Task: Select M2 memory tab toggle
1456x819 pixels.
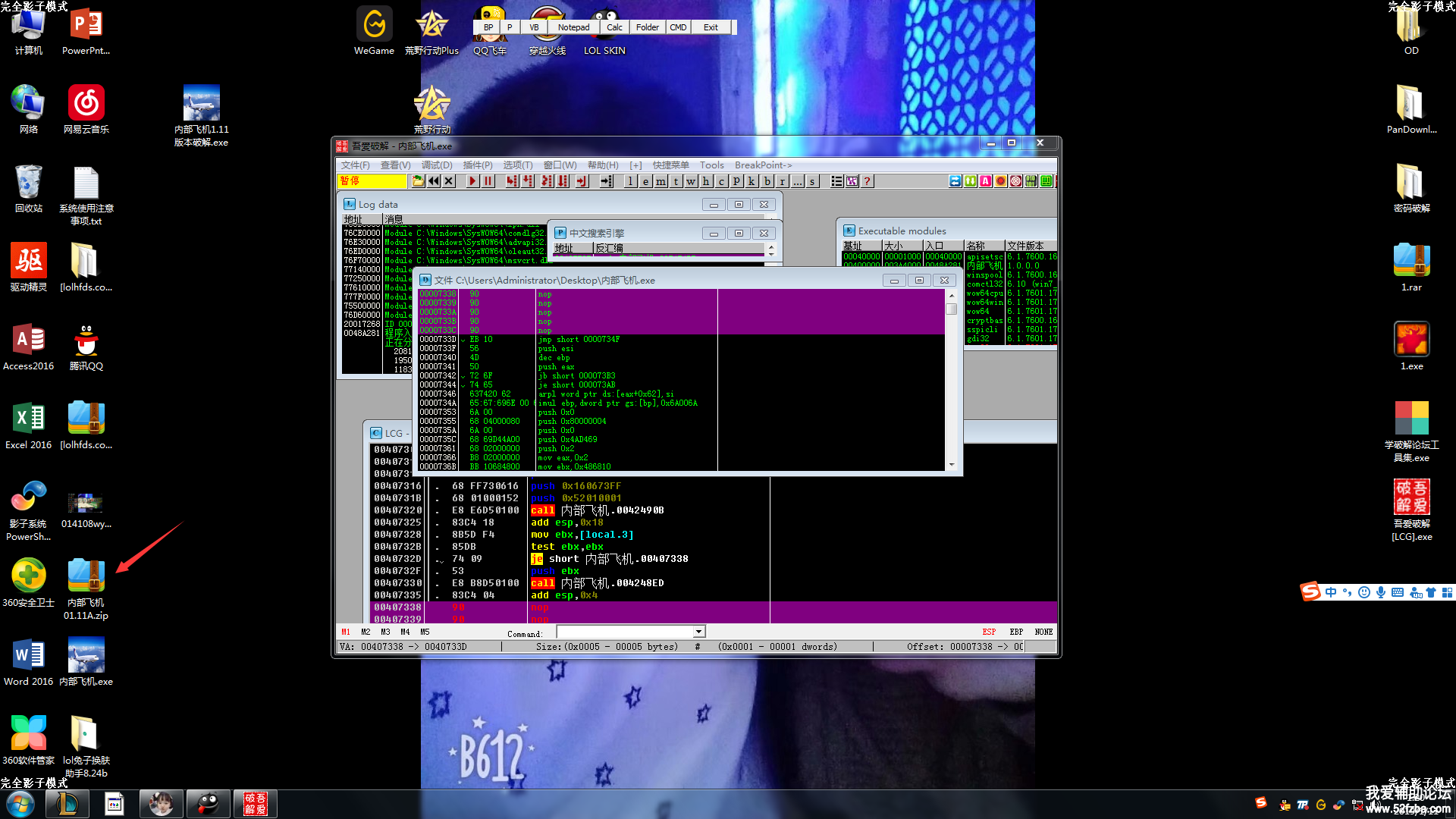Action: click(x=366, y=632)
